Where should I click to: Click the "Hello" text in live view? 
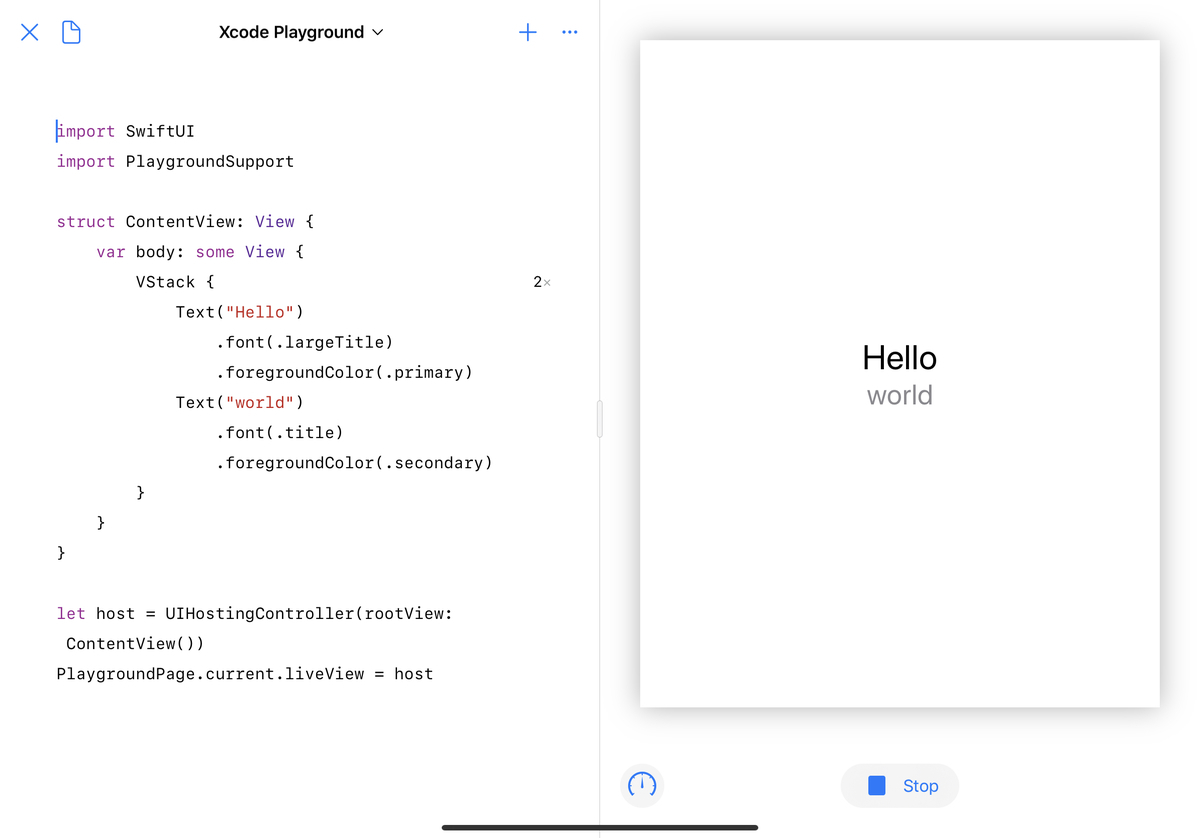[900, 358]
